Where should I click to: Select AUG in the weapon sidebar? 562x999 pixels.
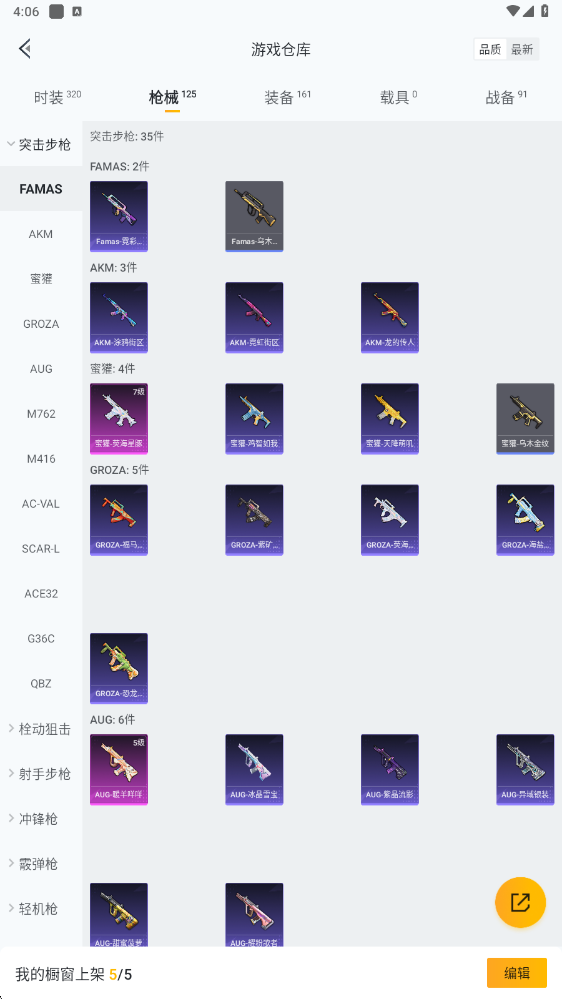click(41, 369)
